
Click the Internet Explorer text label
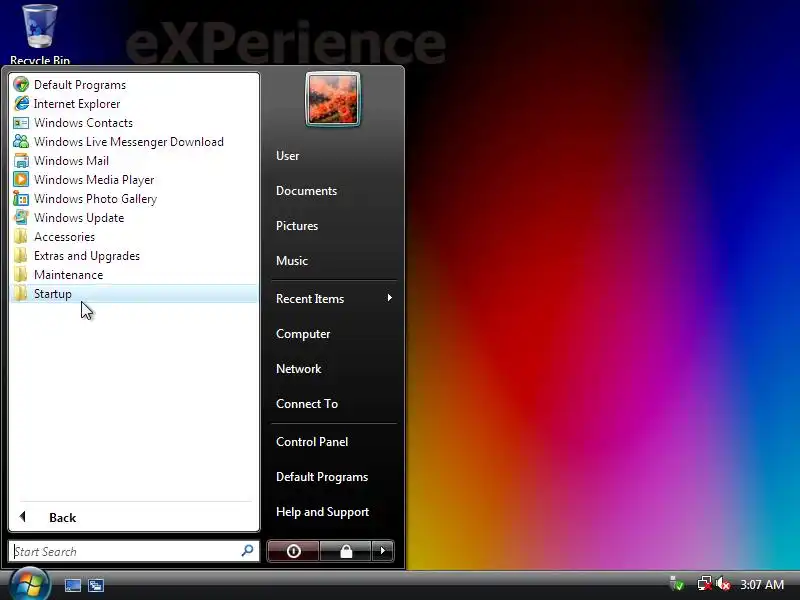(x=77, y=104)
